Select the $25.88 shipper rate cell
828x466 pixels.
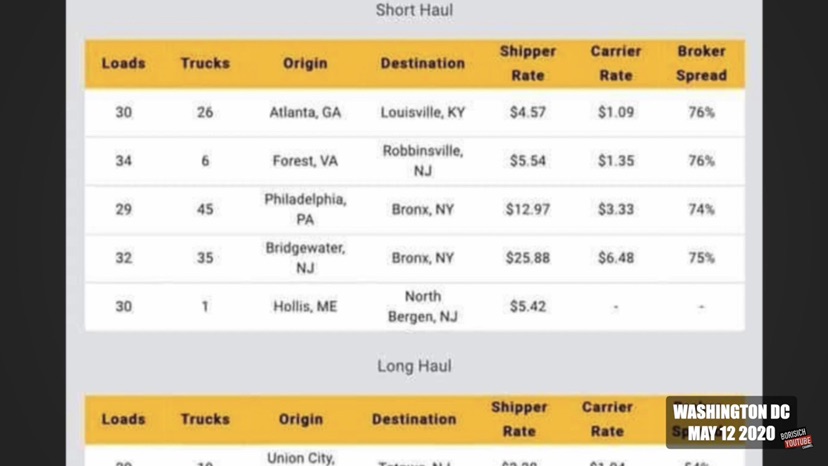[527, 258]
